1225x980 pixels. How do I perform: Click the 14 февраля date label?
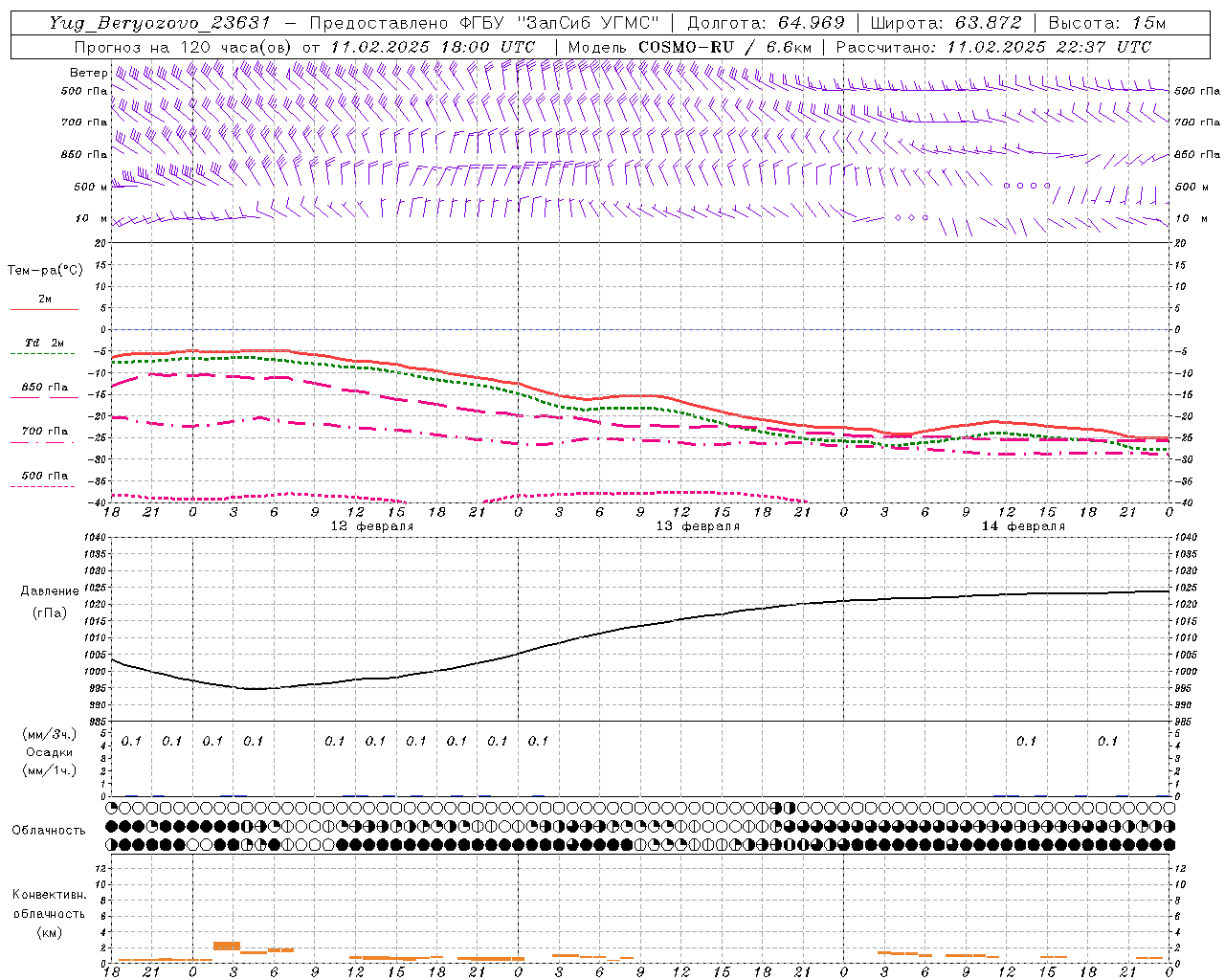[x=1023, y=526]
